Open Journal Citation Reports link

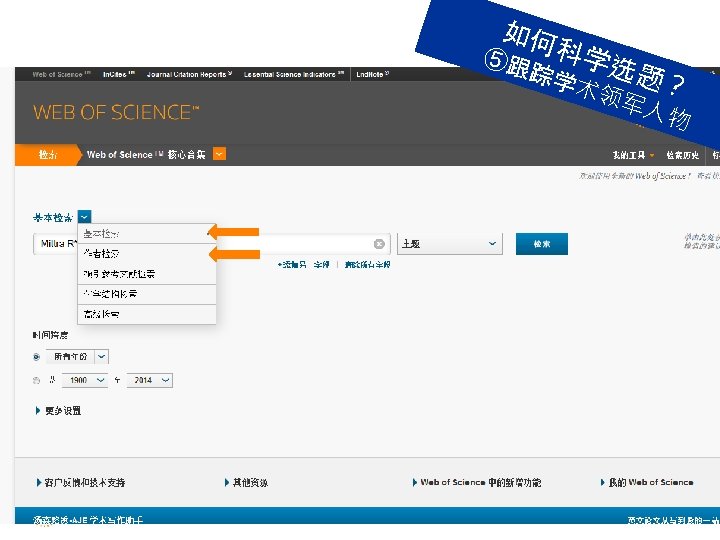tap(189, 74)
